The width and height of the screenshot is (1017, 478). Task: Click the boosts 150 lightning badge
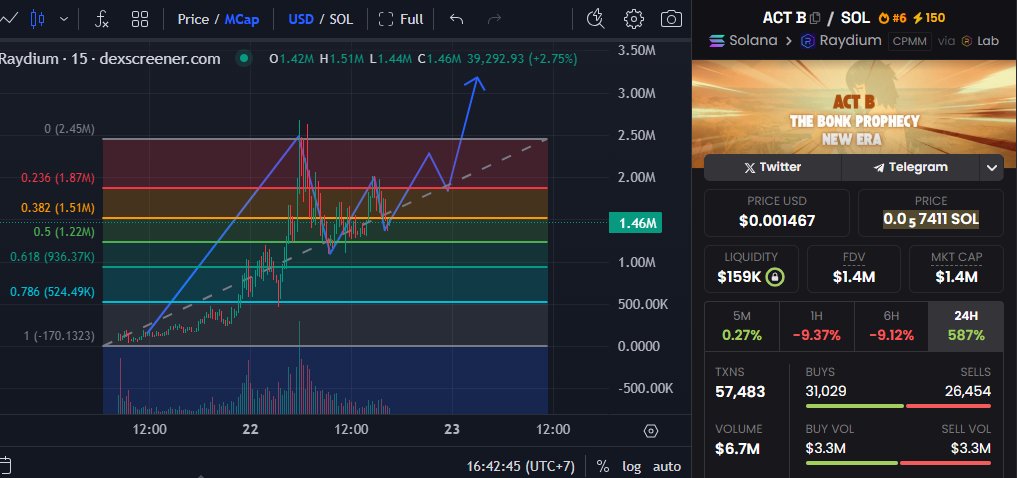coord(929,18)
